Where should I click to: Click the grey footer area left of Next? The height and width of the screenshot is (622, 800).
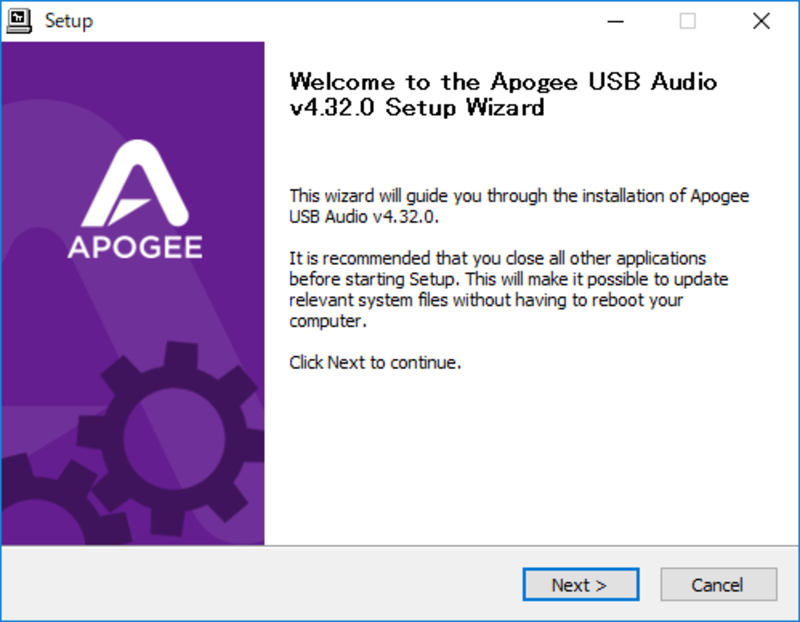[260, 584]
